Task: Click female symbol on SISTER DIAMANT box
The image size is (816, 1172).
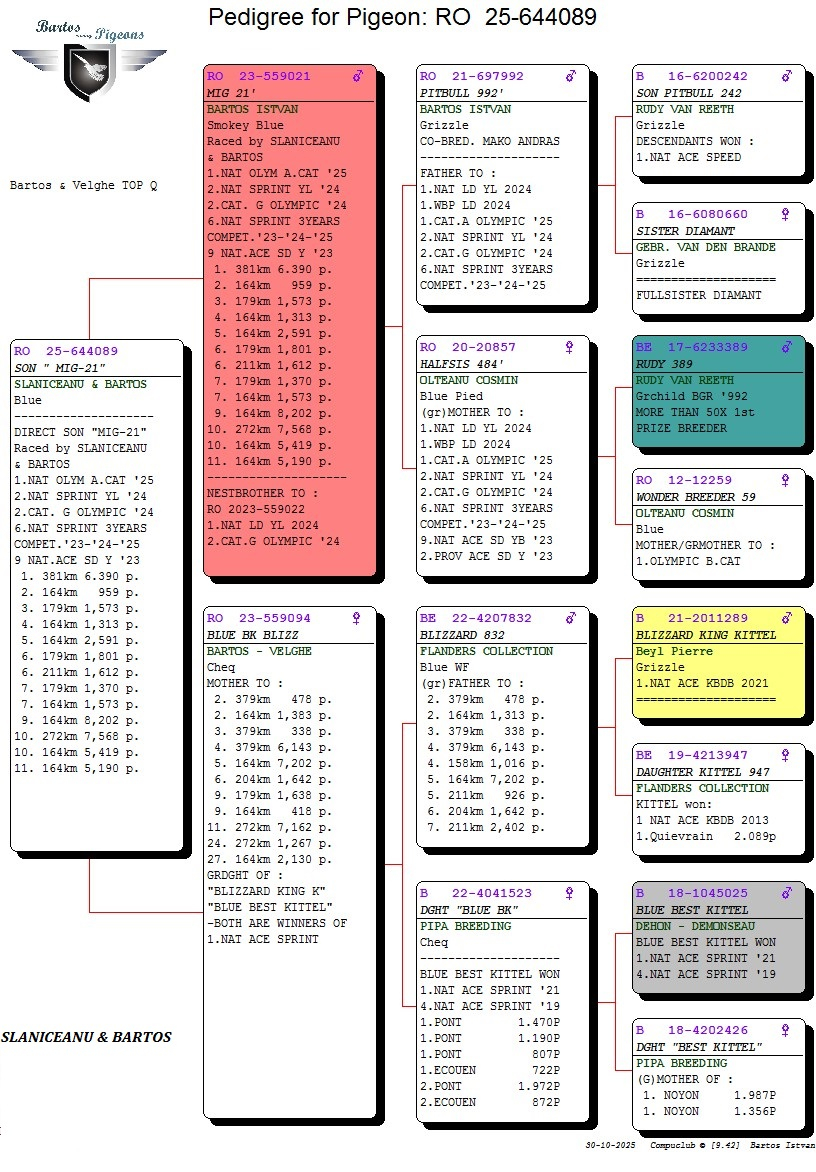Action: [x=786, y=214]
